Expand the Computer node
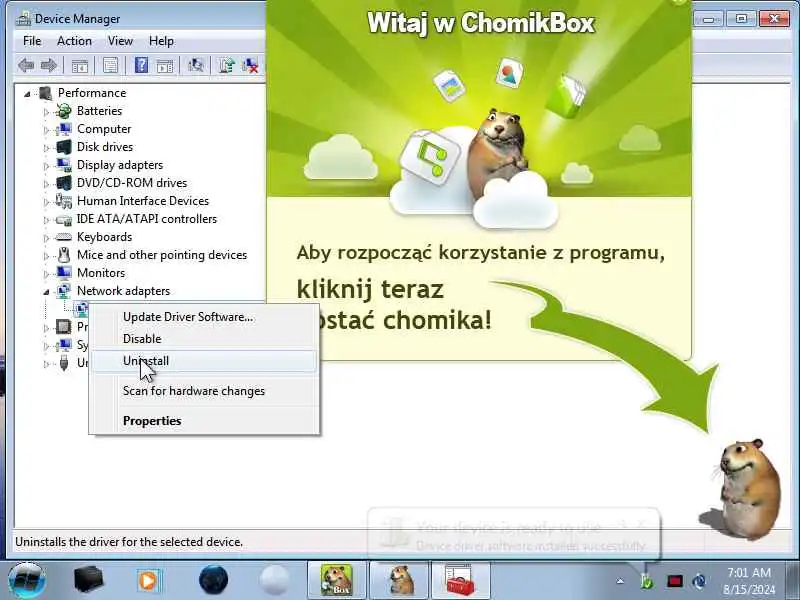The height and width of the screenshot is (600, 800). point(46,130)
